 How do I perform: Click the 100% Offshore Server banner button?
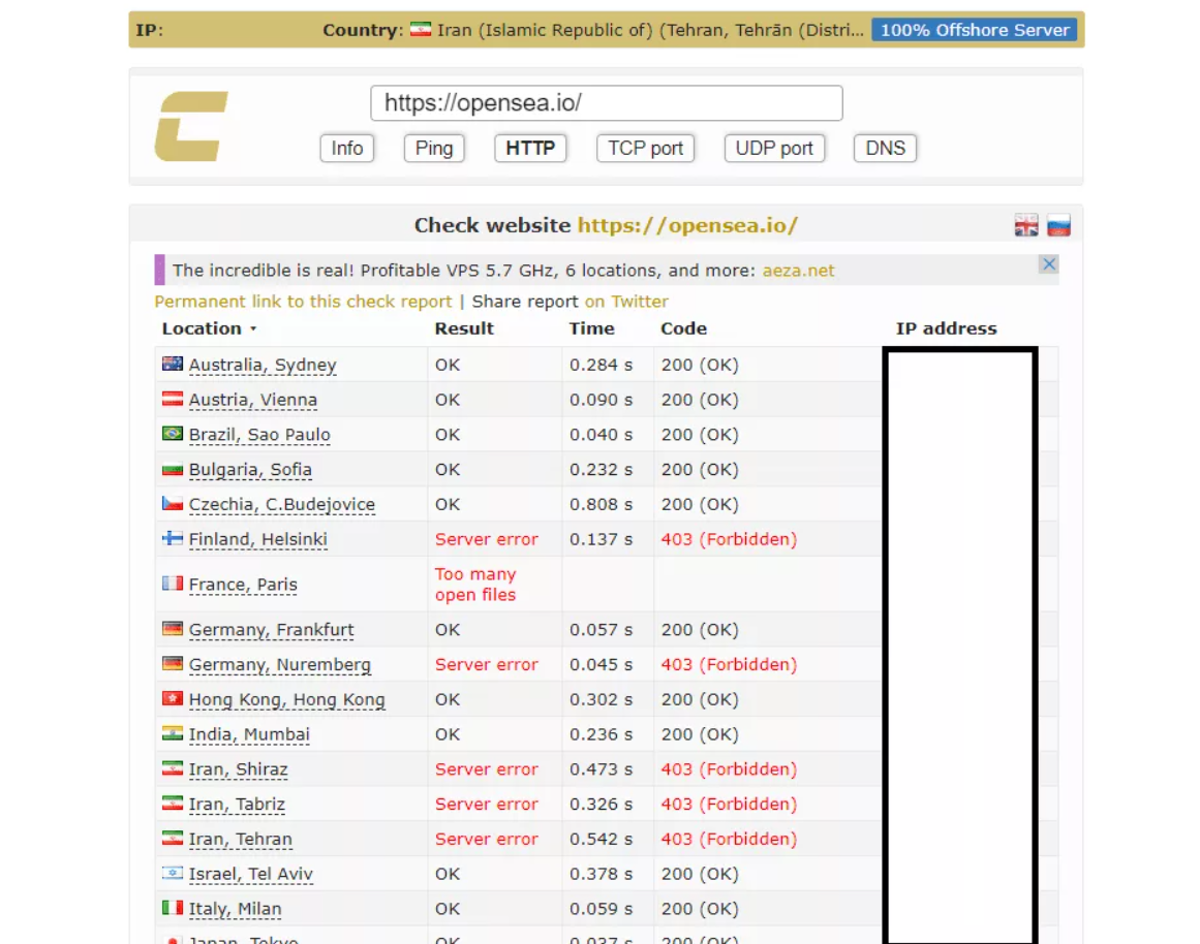coord(974,30)
